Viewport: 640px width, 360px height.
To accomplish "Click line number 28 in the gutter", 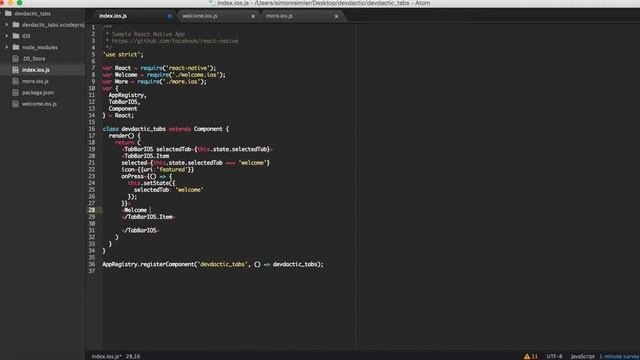I will click(x=92, y=210).
